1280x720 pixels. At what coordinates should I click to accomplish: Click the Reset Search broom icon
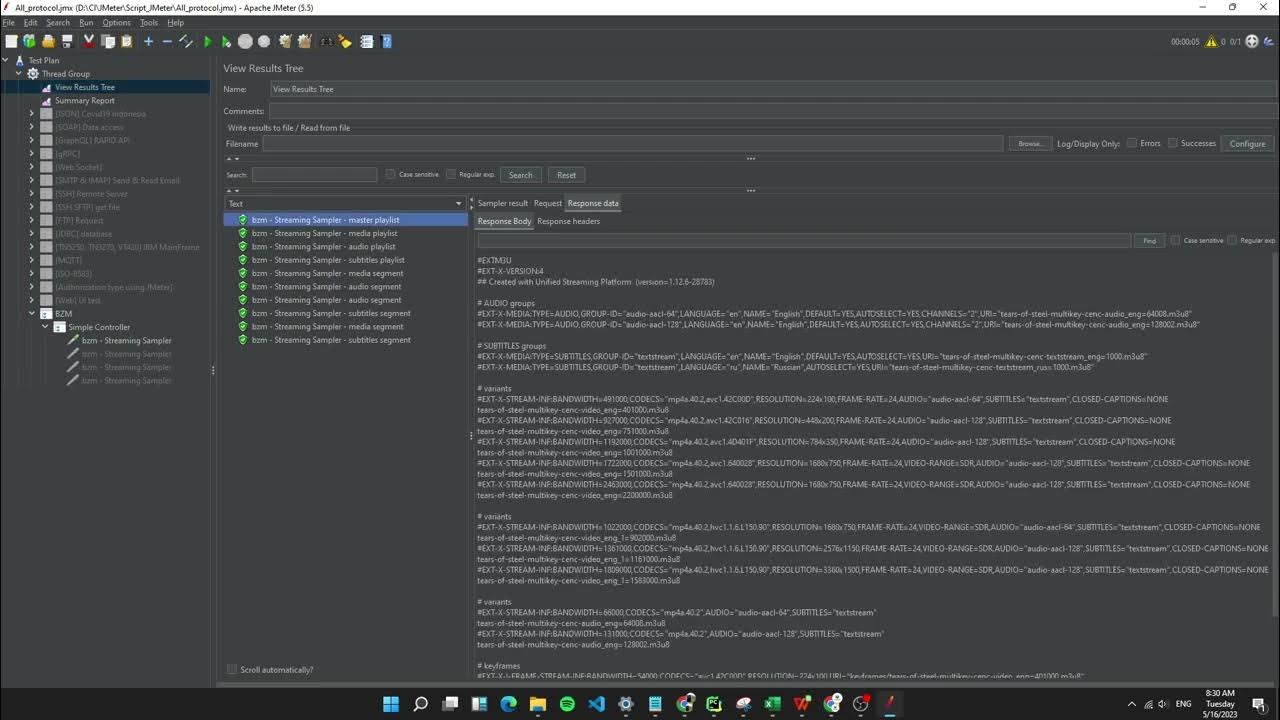coord(345,42)
